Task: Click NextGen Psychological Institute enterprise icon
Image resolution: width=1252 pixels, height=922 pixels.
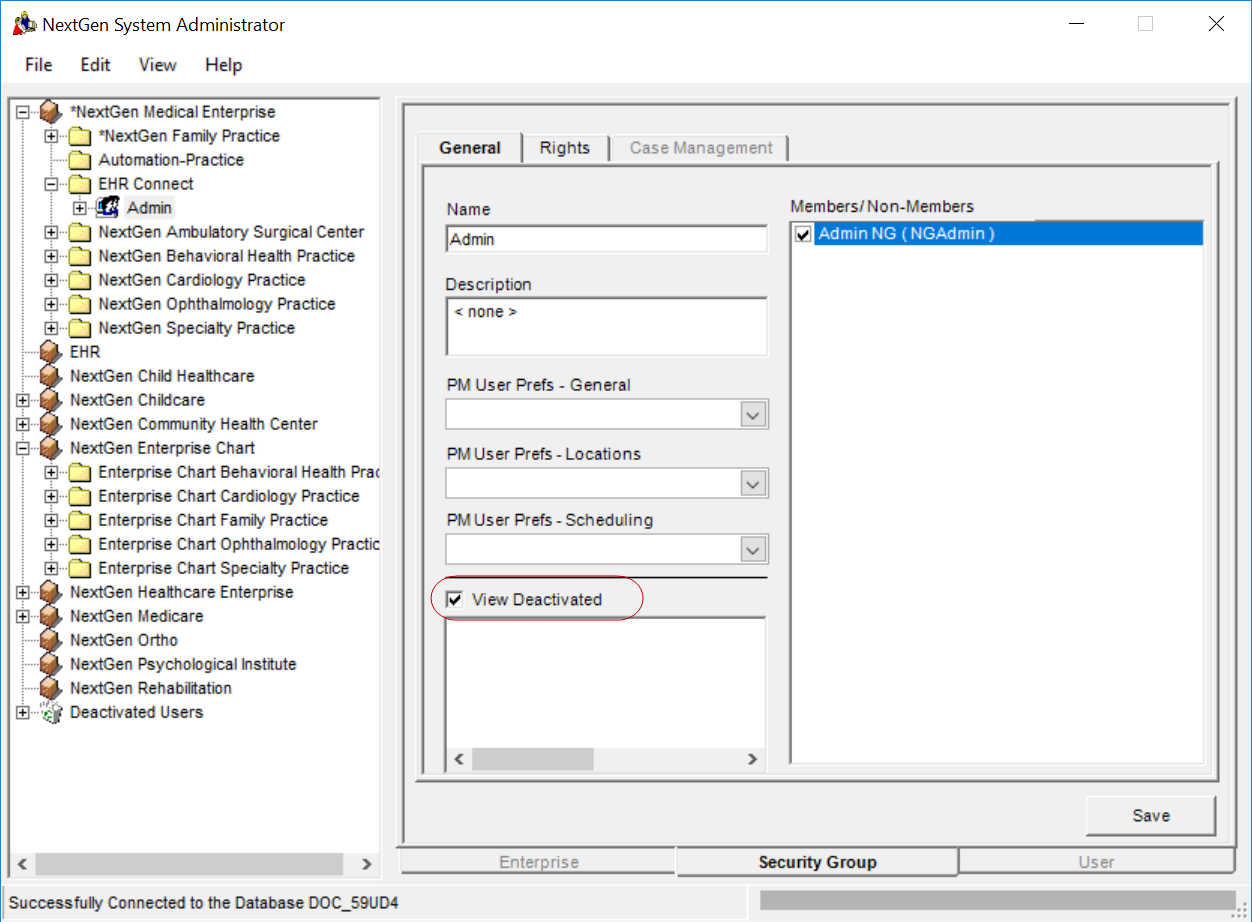Action: click(51, 664)
